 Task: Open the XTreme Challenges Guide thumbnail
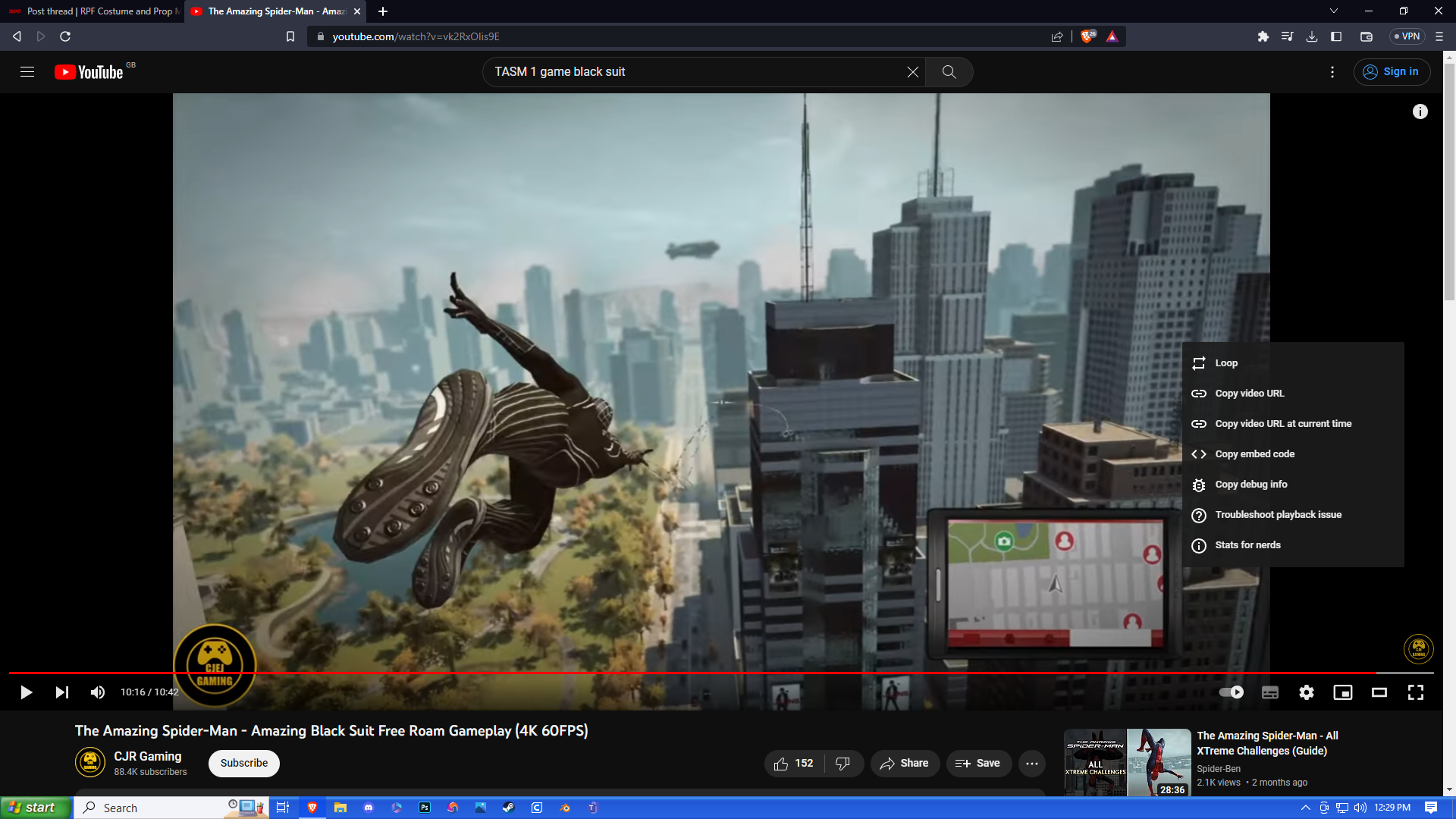1127,762
